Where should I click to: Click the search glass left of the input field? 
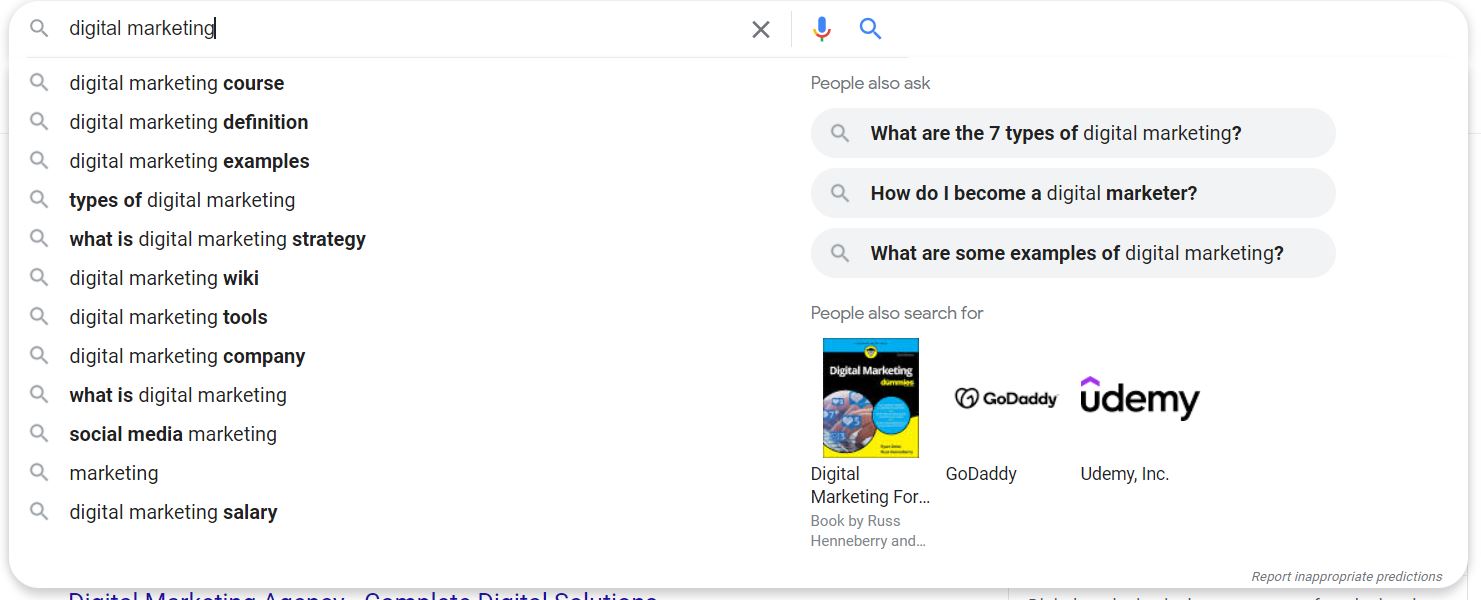(x=38, y=28)
